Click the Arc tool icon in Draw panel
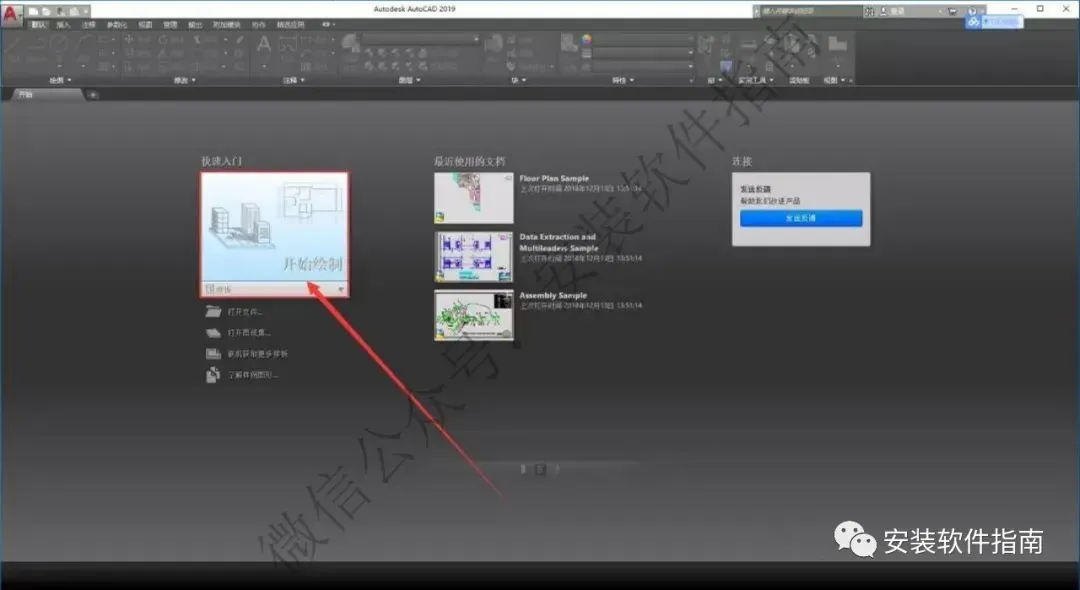 point(85,43)
